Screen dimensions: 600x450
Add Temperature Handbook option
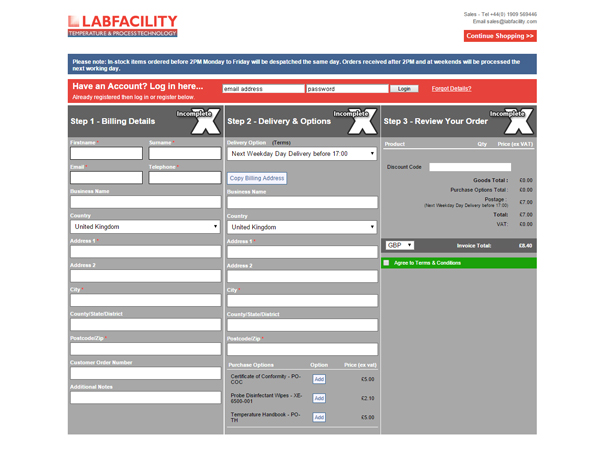(x=319, y=417)
